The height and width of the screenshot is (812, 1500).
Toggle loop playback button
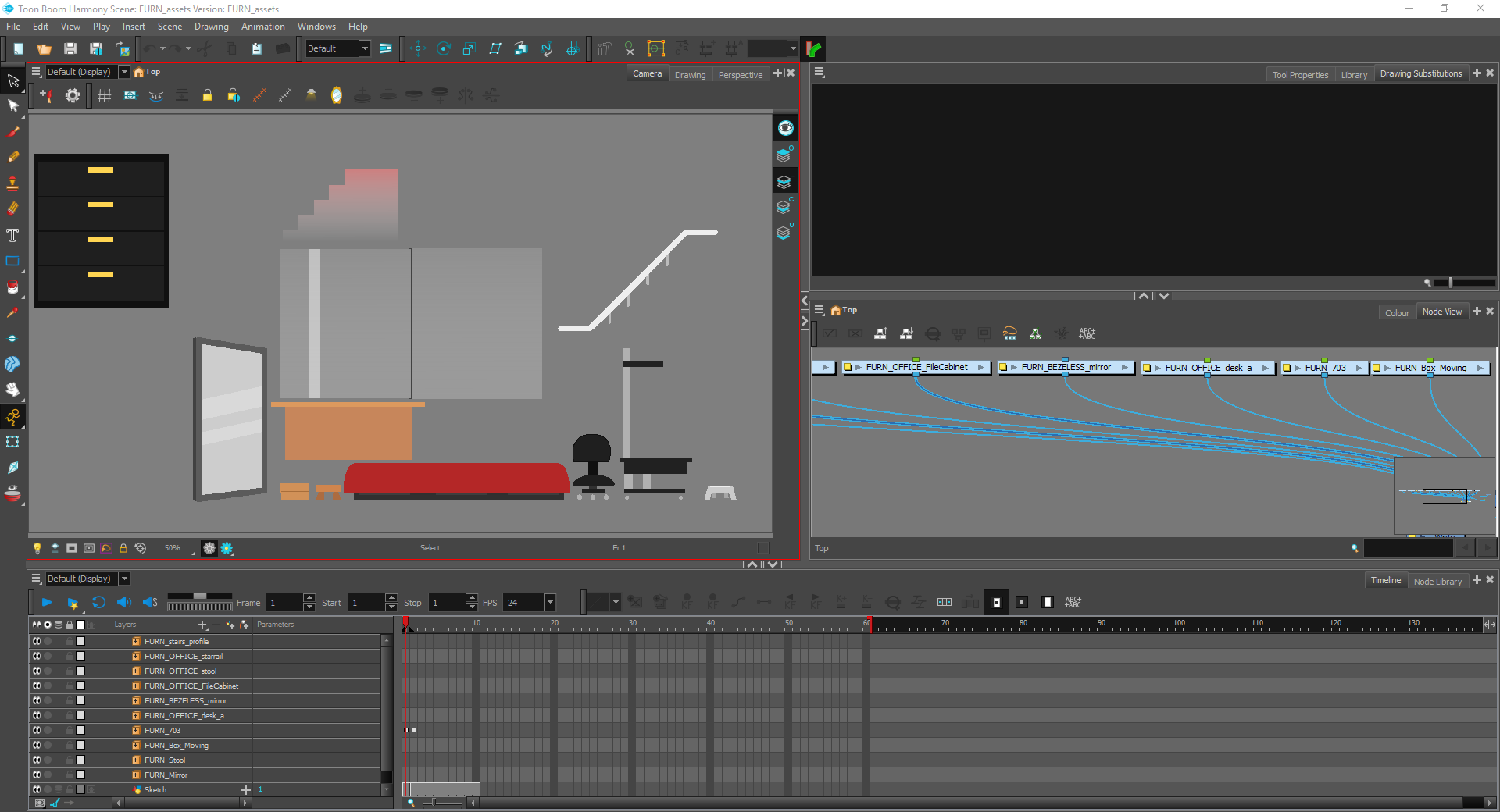coord(98,602)
